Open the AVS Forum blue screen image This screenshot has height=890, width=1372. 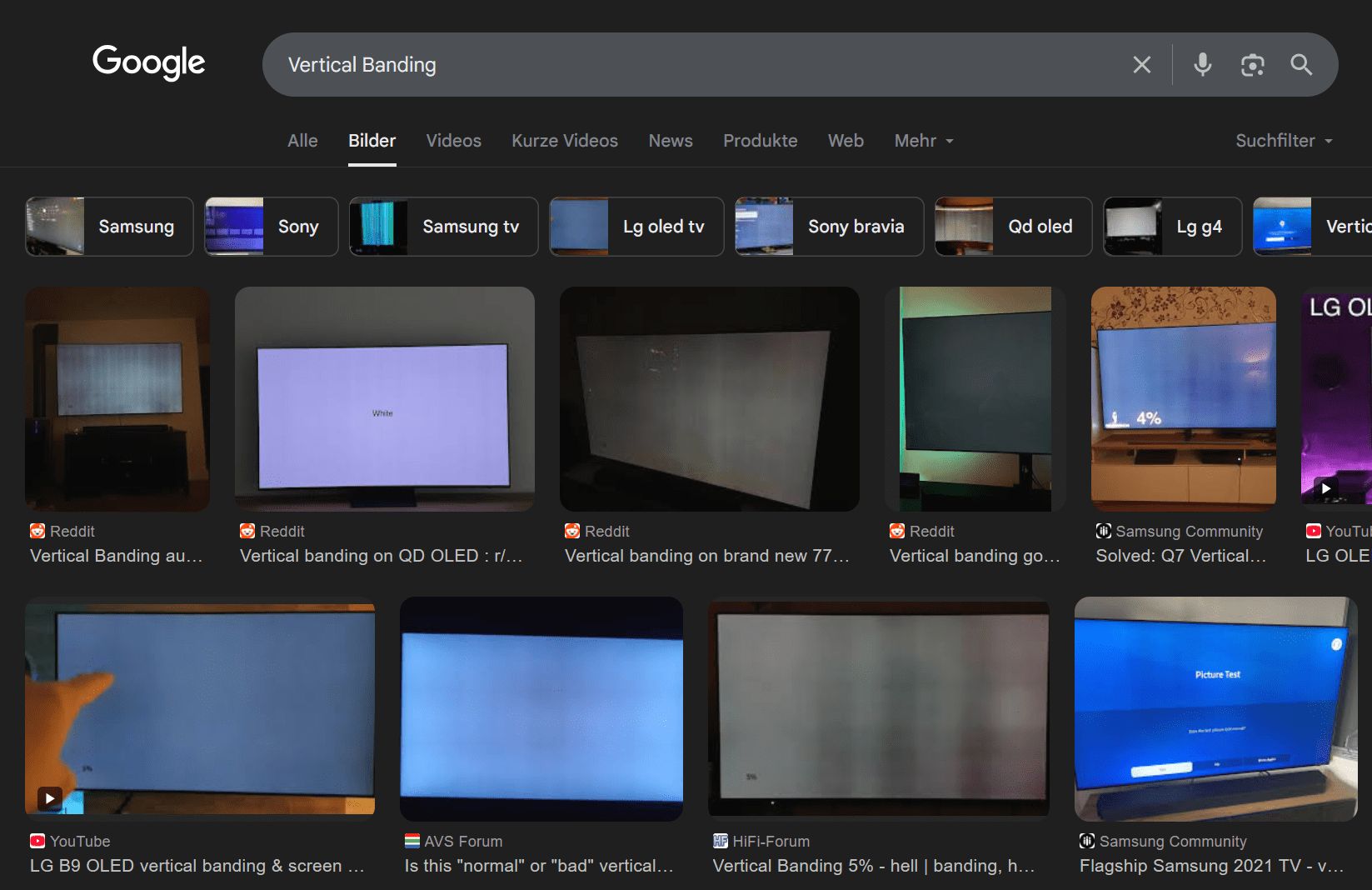point(541,709)
